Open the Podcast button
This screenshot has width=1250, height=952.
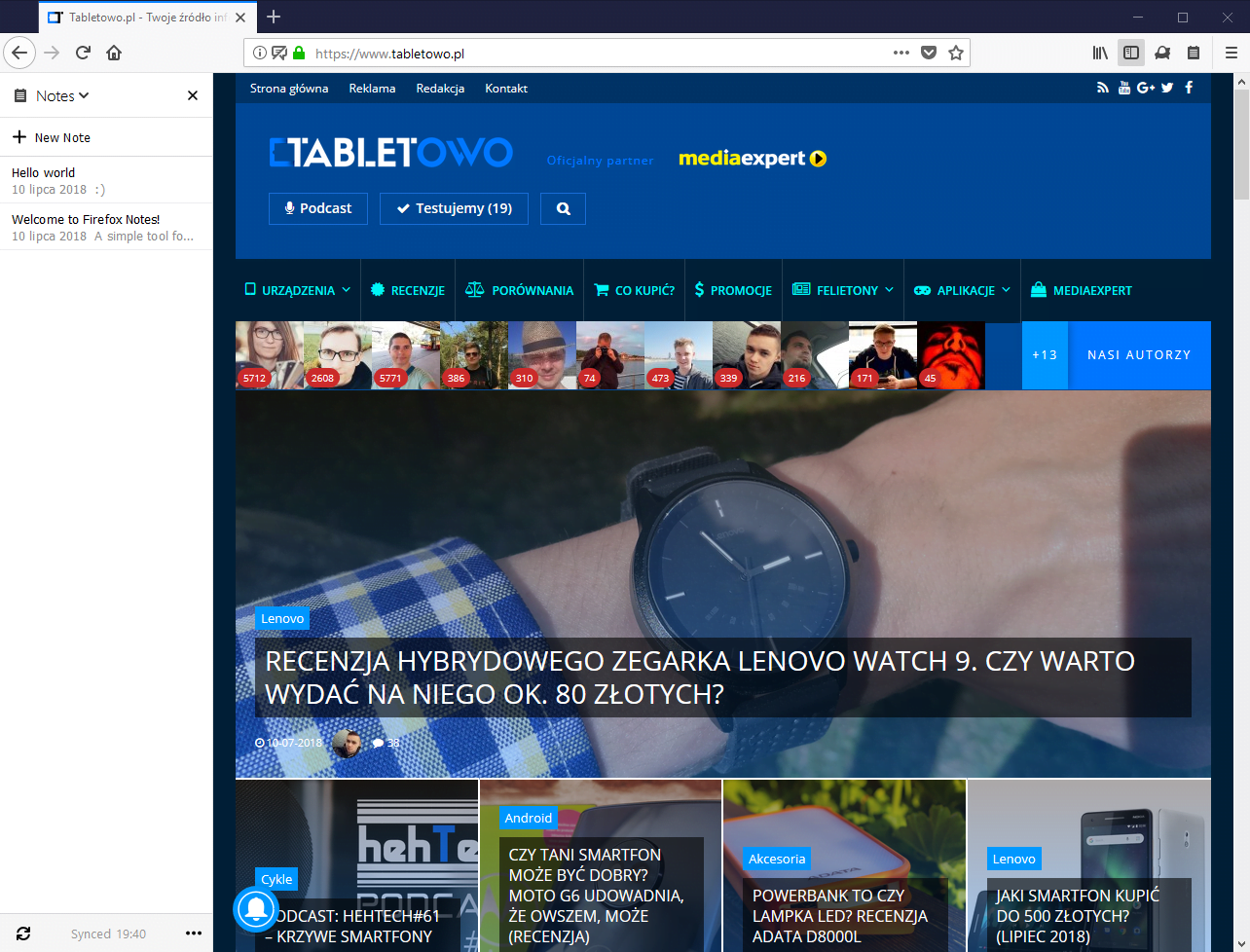[x=318, y=208]
